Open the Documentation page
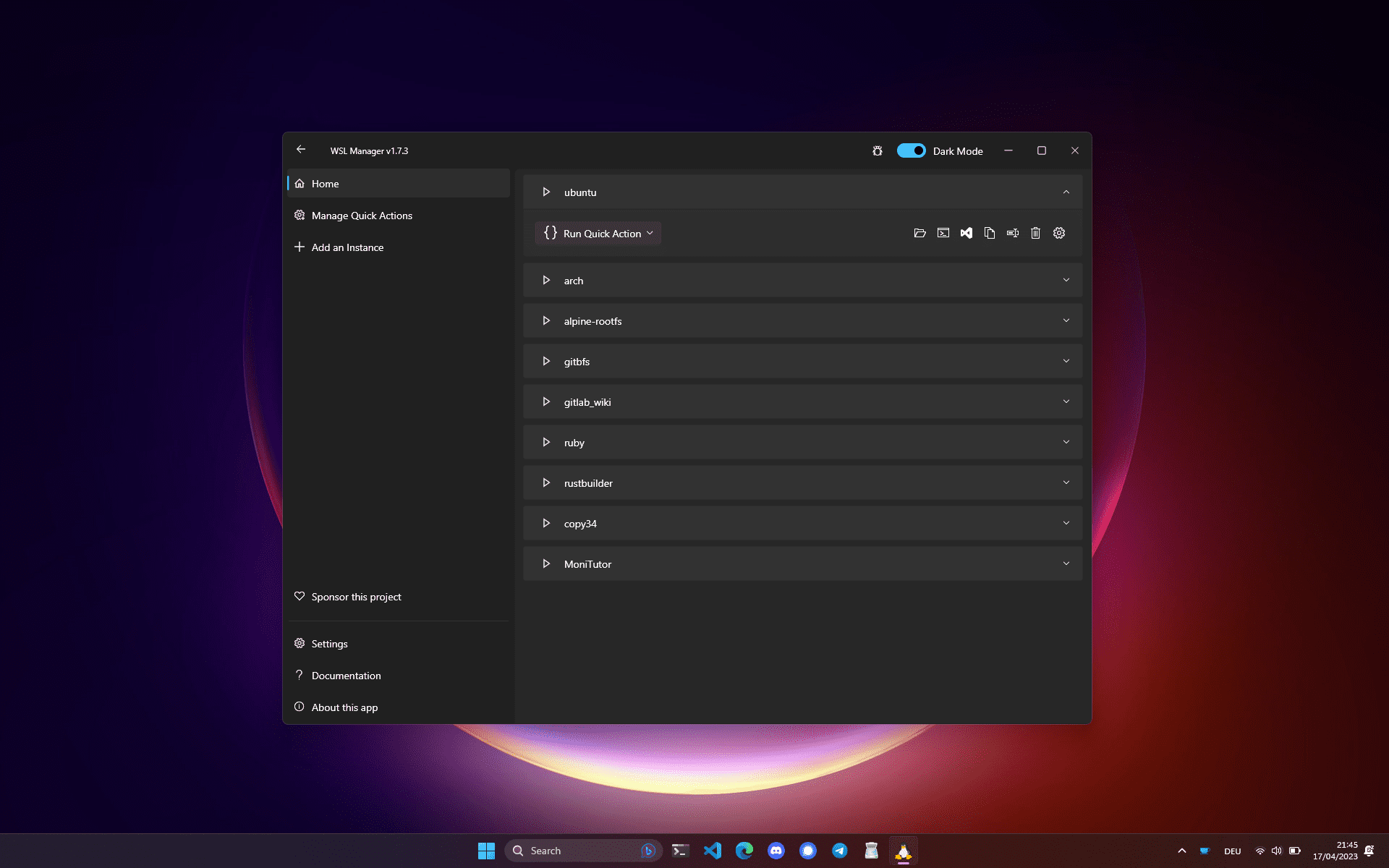1389x868 pixels. (346, 676)
